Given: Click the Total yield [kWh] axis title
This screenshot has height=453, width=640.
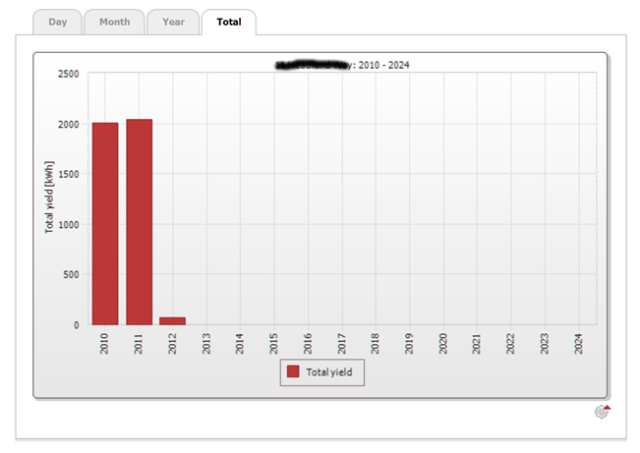Looking at the screenshot, I should click(x=48, y=200).
